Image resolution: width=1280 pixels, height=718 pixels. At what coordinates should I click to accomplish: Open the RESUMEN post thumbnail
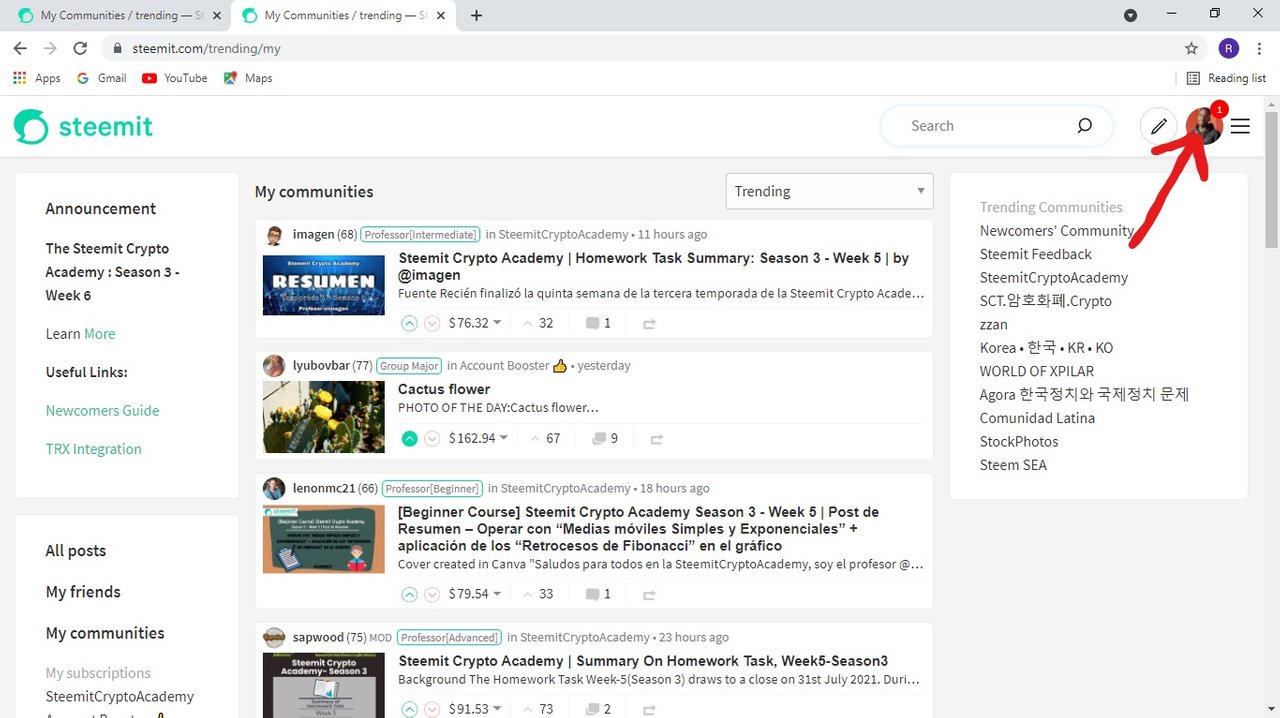[x=323, y=285]
